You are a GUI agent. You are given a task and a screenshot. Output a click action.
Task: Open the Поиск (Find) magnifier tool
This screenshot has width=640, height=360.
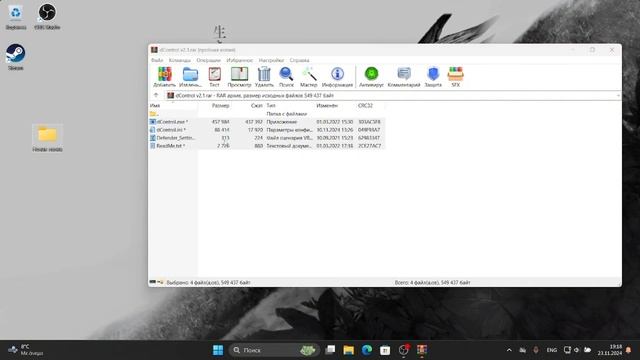(286, 77)
